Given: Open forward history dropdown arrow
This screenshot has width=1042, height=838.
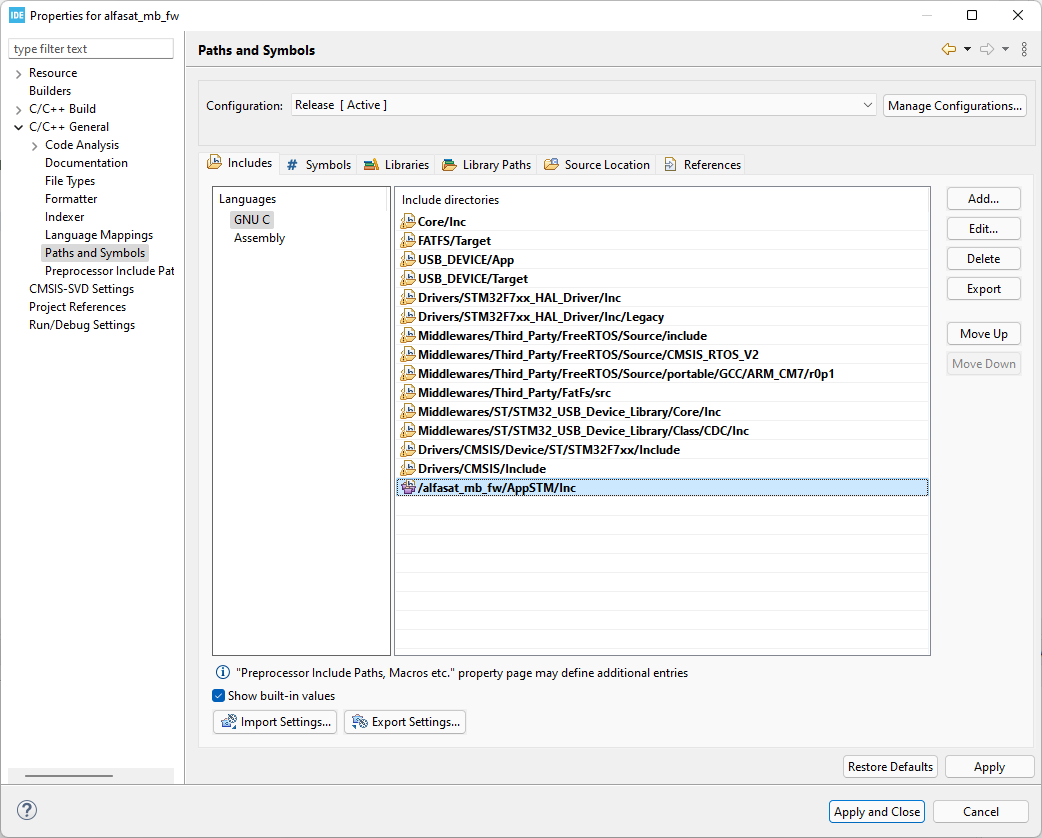Looking at the screenshot, I should [x=1005, y=49].
